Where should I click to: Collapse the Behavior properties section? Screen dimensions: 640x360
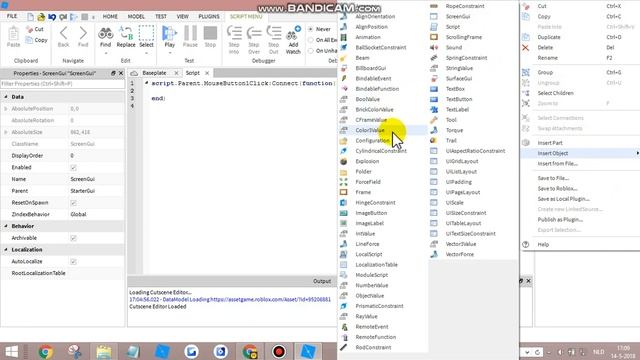tap(6, 226)
